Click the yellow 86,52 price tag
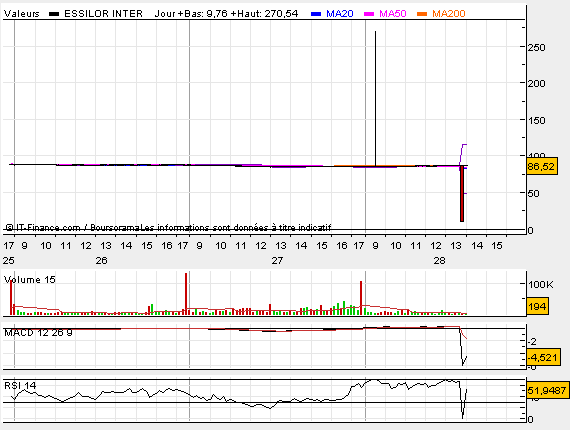 tap(541, 166)
